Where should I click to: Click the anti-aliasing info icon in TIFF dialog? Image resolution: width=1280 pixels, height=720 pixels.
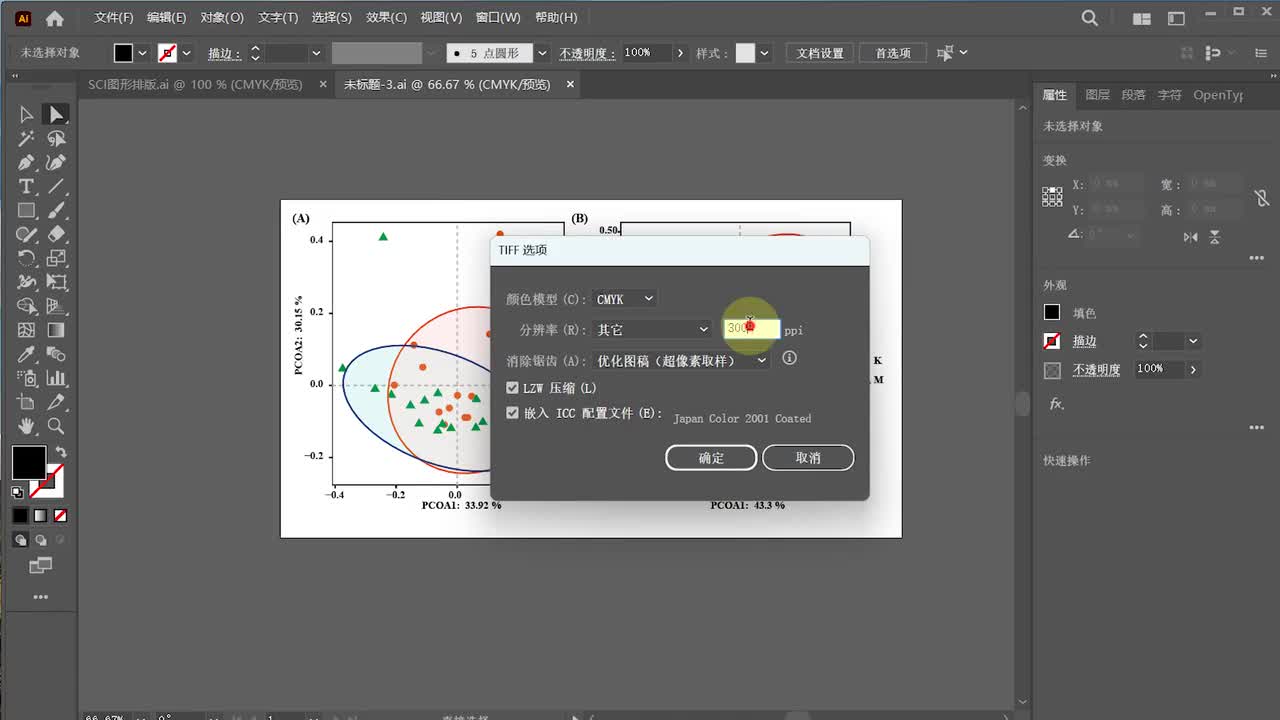789,358
